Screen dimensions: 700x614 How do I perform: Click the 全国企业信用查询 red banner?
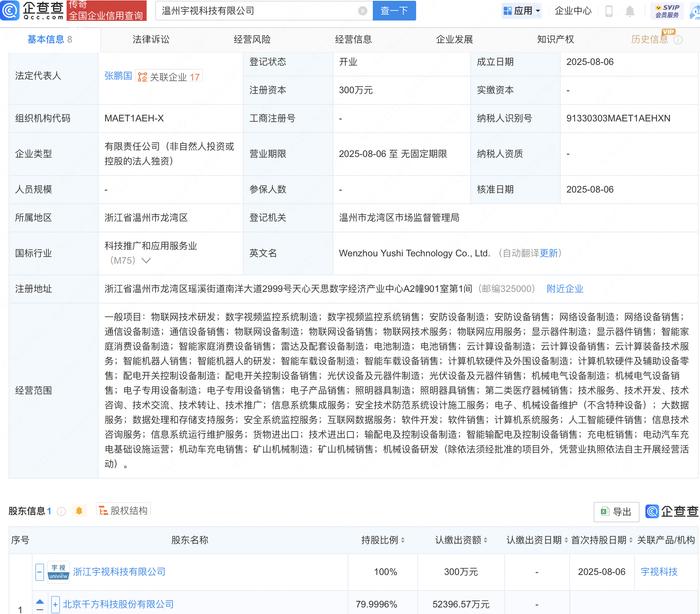tap(106, 11)
